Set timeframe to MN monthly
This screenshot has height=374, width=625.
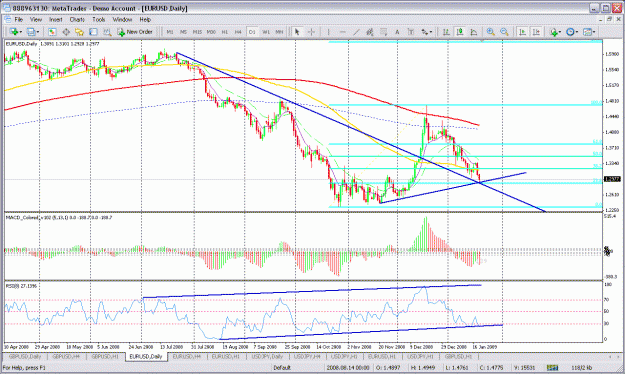279,32
